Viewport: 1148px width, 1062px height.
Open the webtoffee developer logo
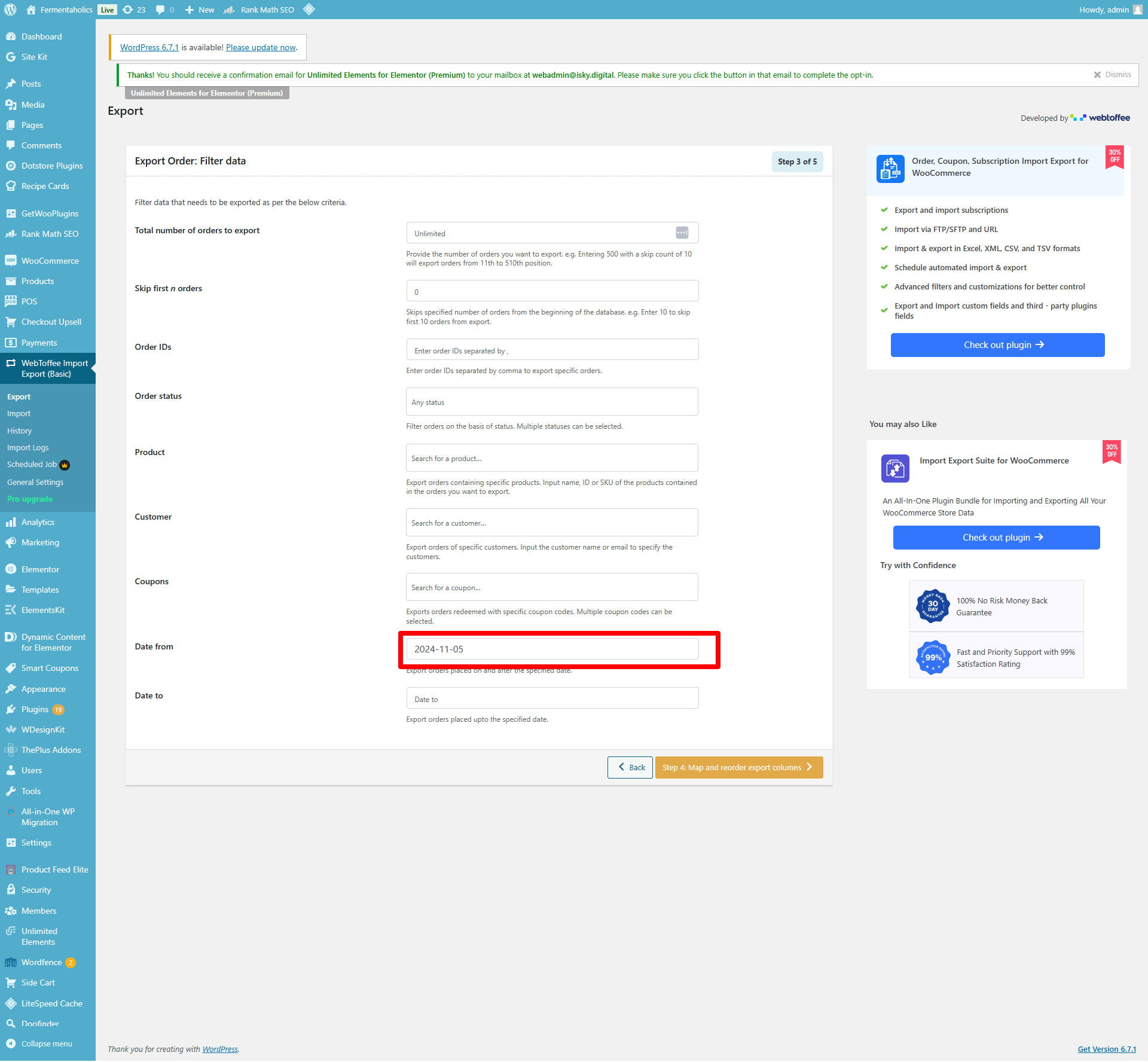point(1100,118)
